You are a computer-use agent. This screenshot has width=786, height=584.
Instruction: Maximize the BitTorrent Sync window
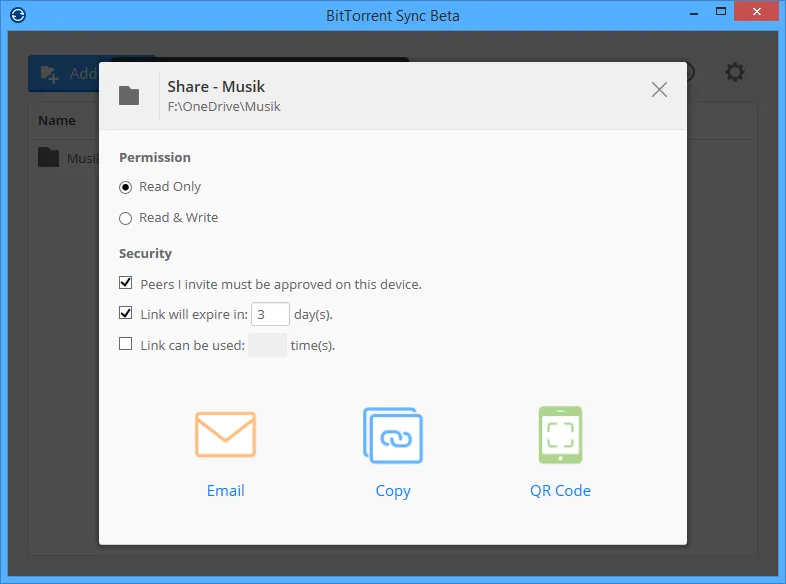point(720,12)
